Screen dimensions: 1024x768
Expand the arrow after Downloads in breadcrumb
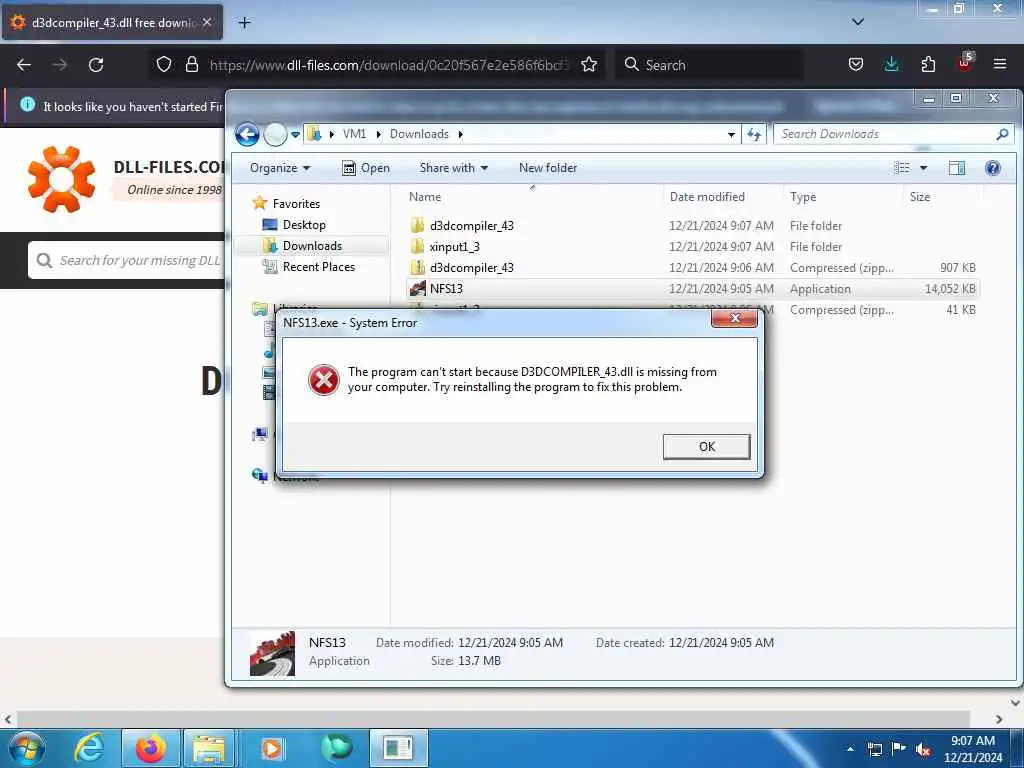tap(460, 134)
